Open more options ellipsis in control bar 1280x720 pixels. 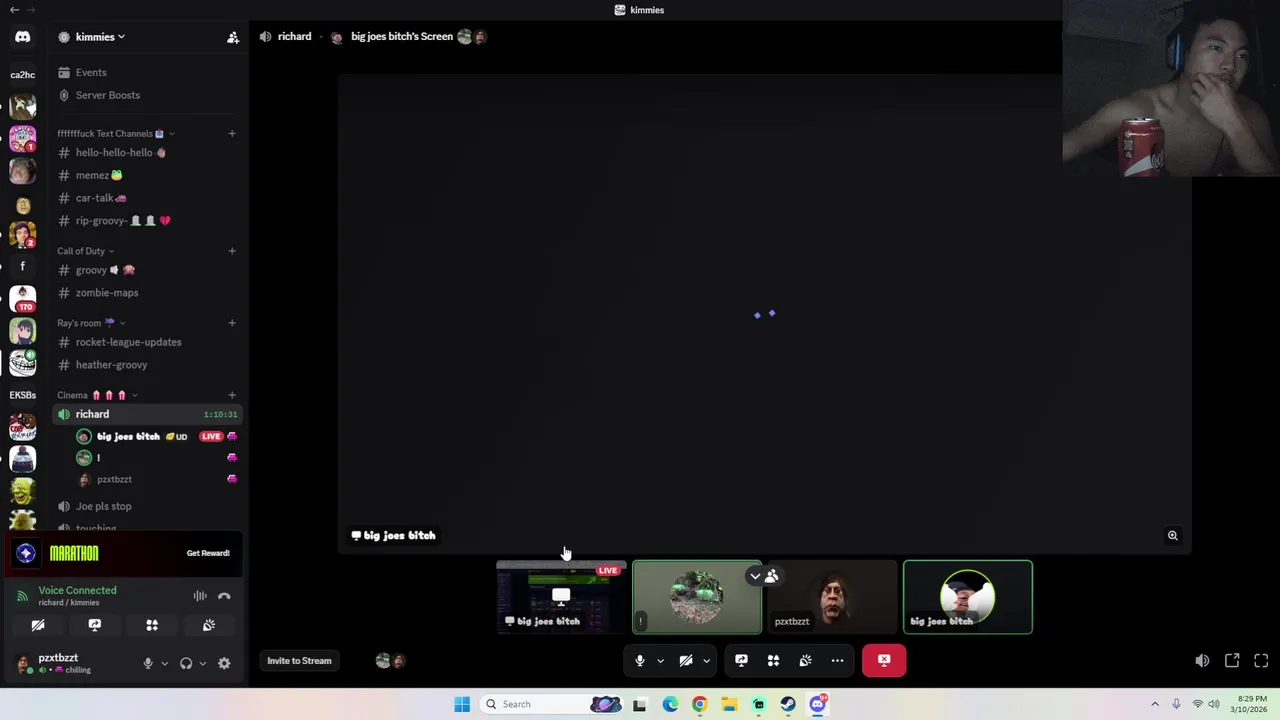pos(837,660)
